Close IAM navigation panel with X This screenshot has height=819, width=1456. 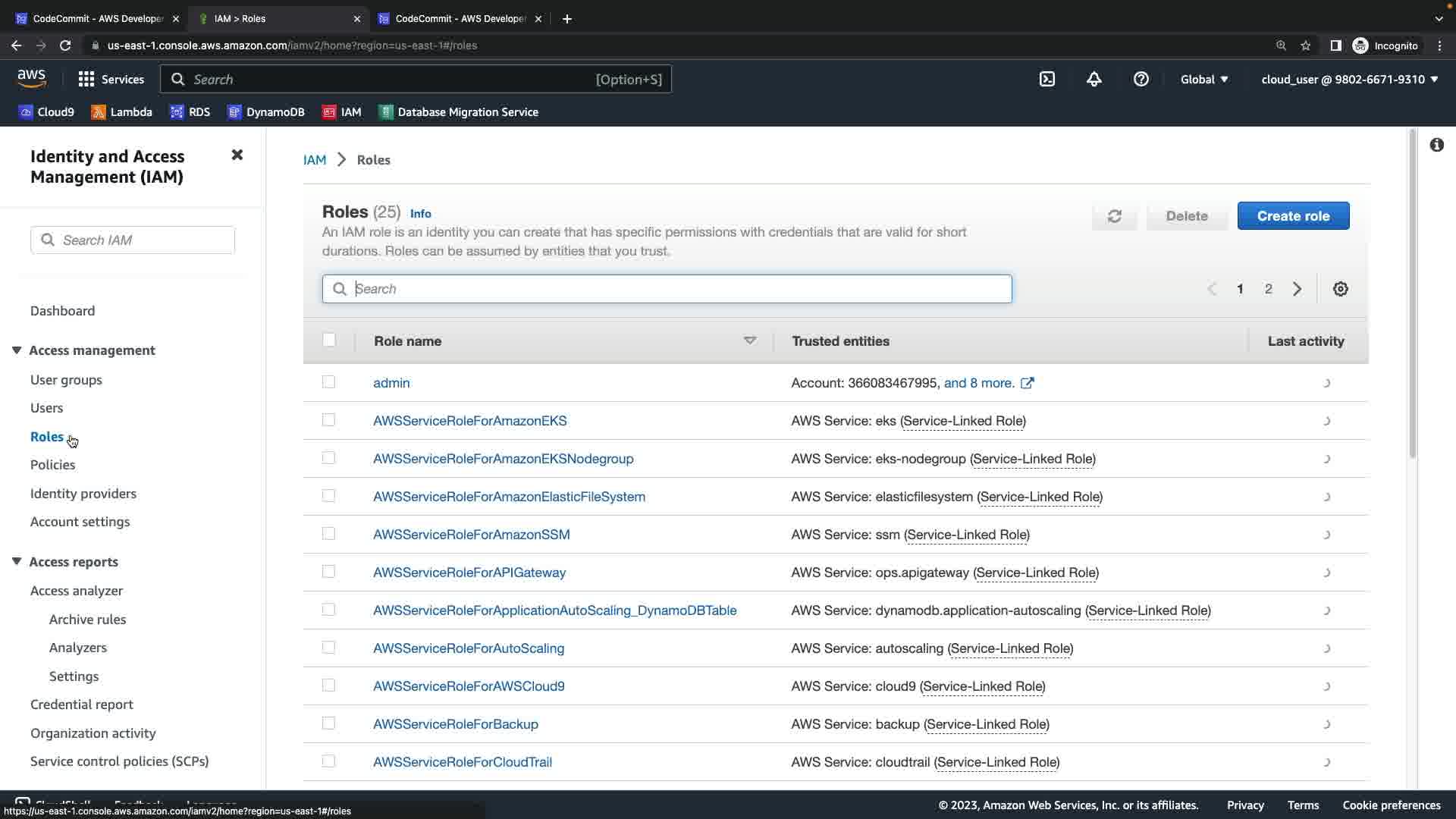(237, 155)
